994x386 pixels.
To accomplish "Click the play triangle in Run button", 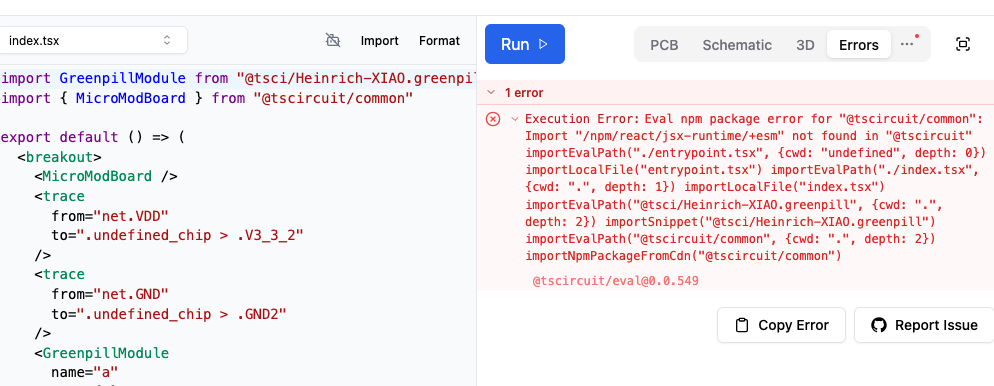I will [x=543, y=44].
